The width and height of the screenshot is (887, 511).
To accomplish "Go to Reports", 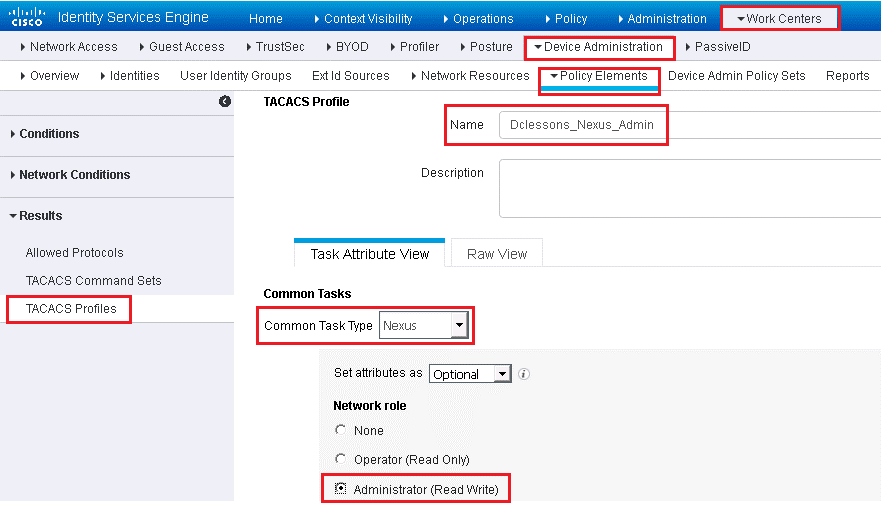I will [847, 76].
